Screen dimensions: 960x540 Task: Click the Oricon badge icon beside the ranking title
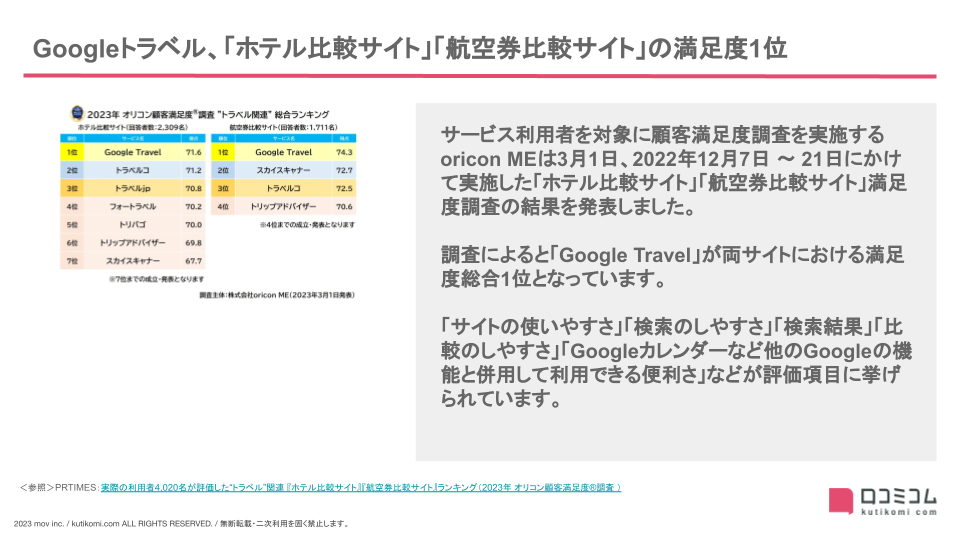77,113
